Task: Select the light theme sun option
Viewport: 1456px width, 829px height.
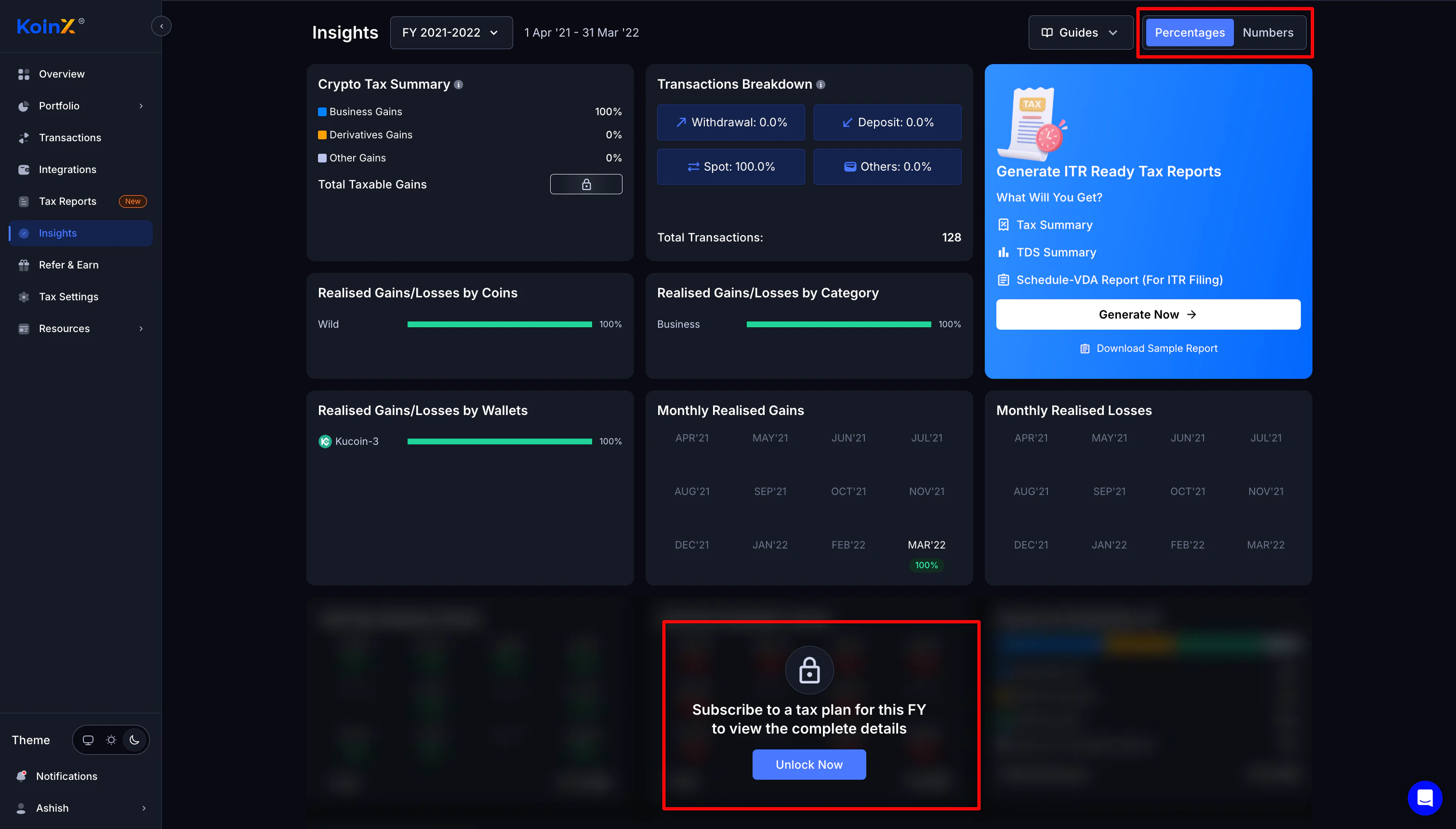Action: [111, 740]
